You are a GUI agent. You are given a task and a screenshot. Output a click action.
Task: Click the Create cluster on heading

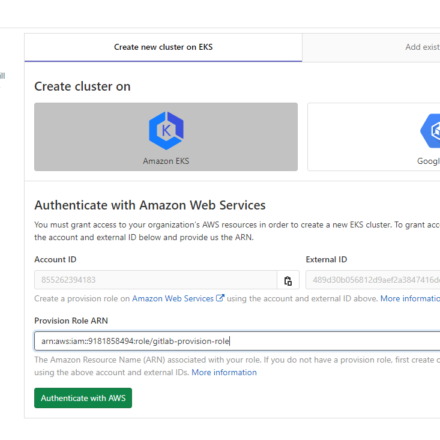pyautogui.click(x=82, y=86)
